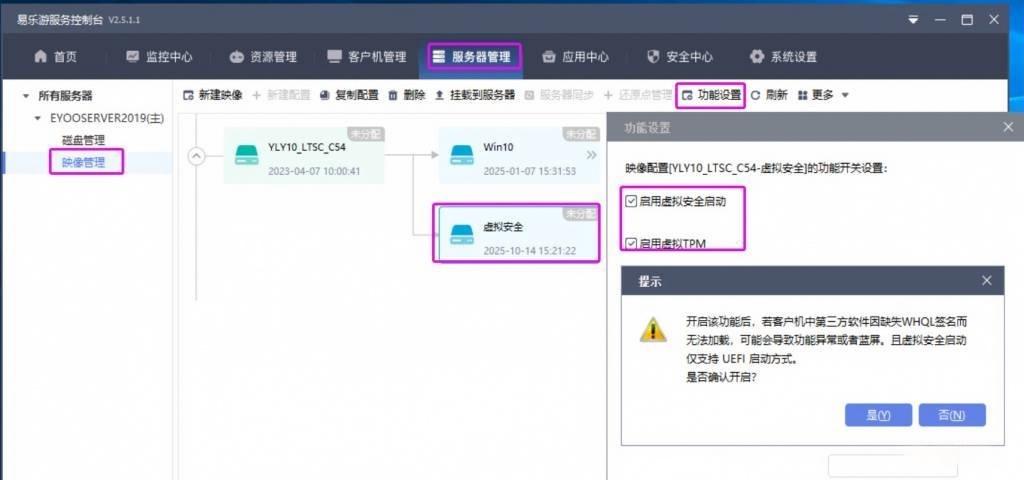This screenshot has width=1024, height=480.
Task: Close the 提示 dialog
Action: 987,281
